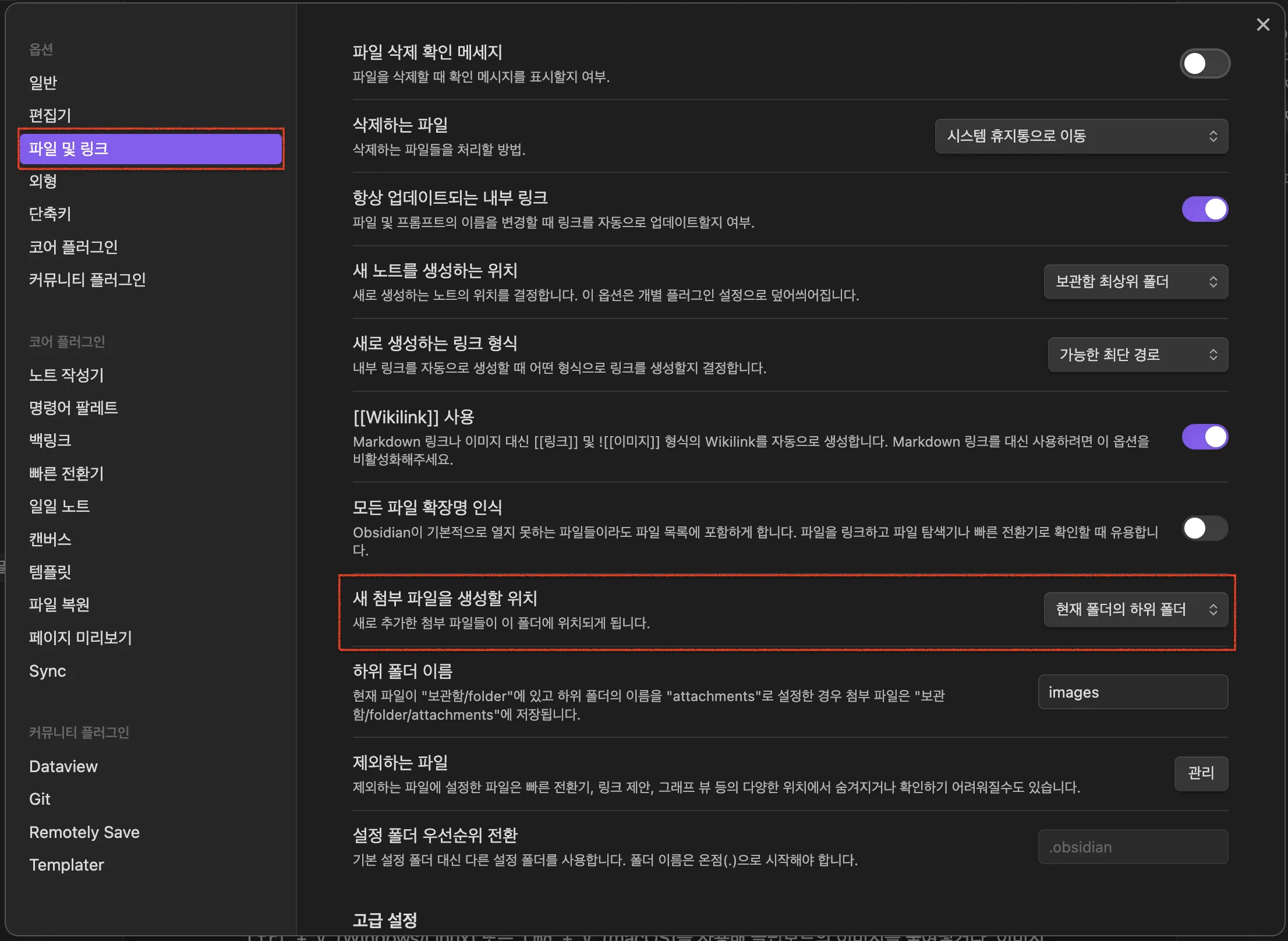Open 페이지 미리보기 plugin settings
1288x941 pixels.
coord(151,638)
